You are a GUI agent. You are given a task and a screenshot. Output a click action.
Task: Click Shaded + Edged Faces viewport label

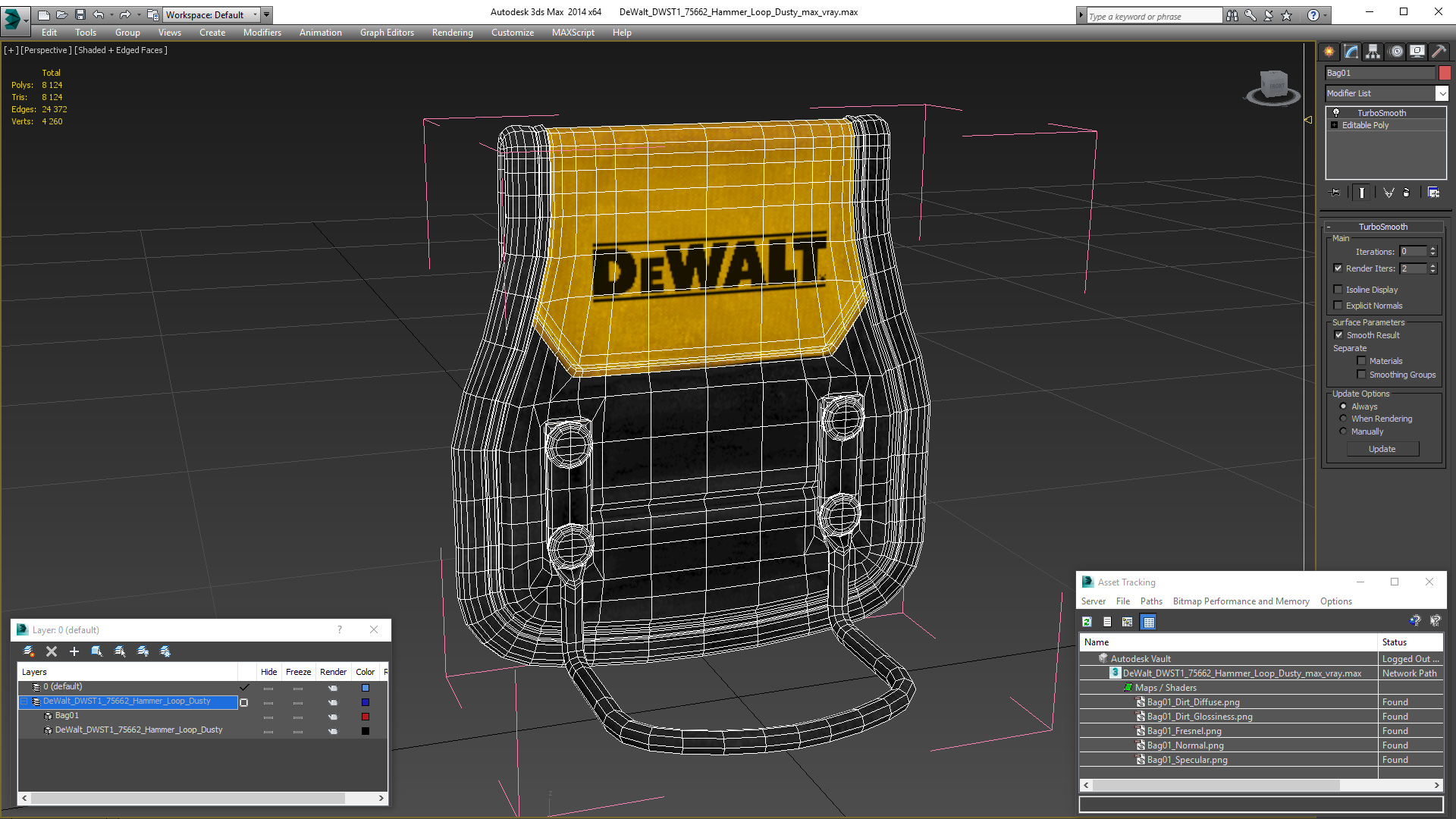click(x=121, y=50)
